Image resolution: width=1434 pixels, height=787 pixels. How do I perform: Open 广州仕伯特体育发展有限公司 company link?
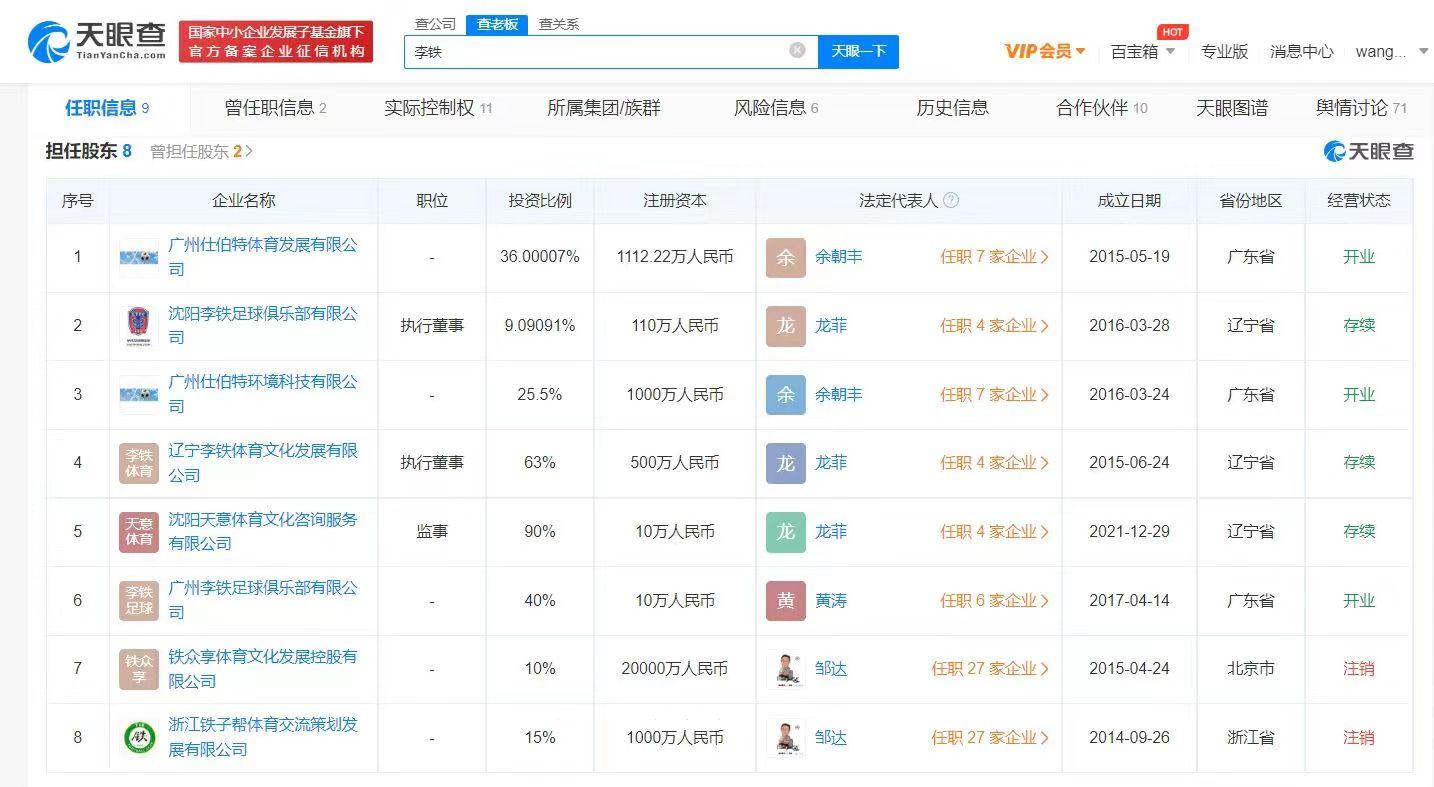[x=263, y=257]
